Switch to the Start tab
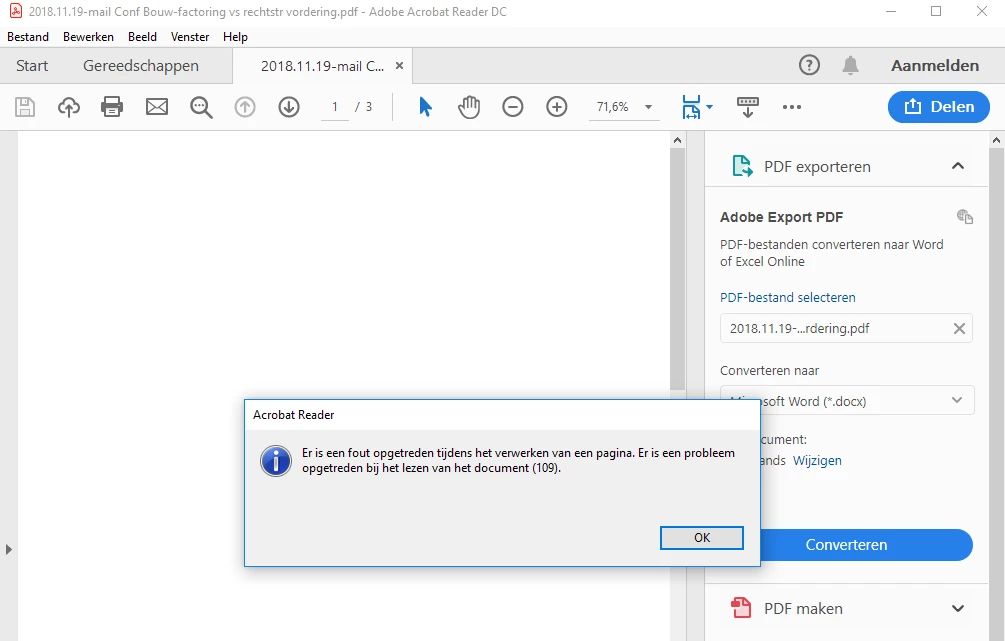 pyautogui.click(x=32, y=65)
